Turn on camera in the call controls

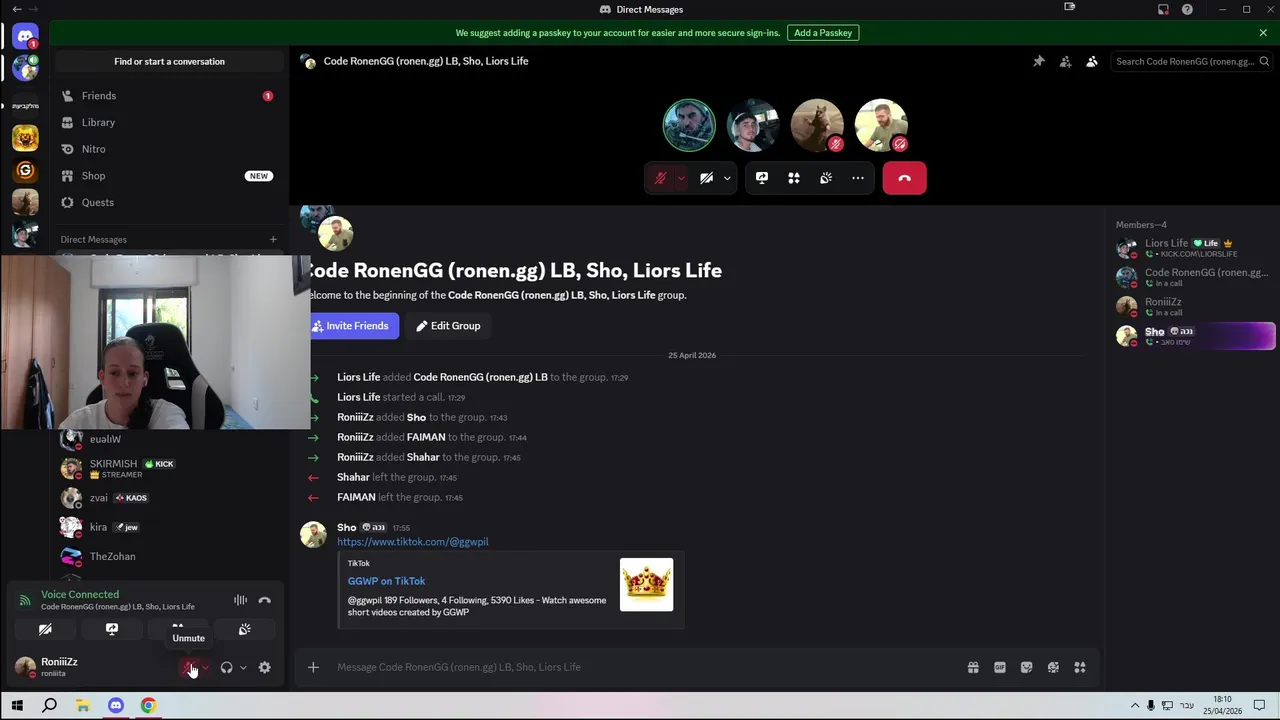(706, 178)
